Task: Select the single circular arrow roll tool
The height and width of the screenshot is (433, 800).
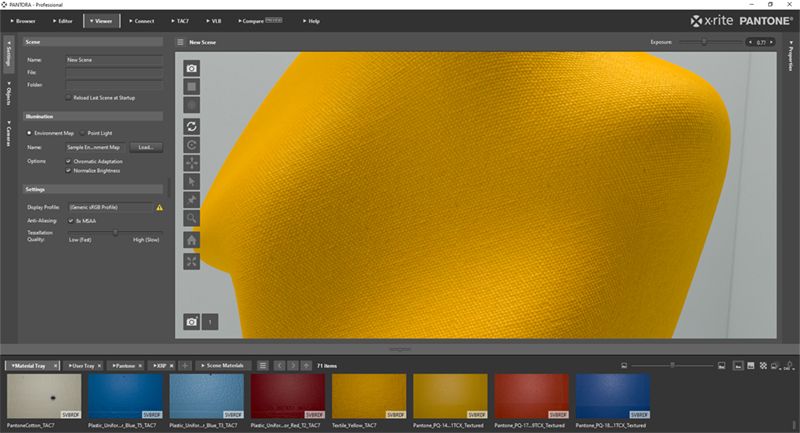Action: (x=191, y=145)
